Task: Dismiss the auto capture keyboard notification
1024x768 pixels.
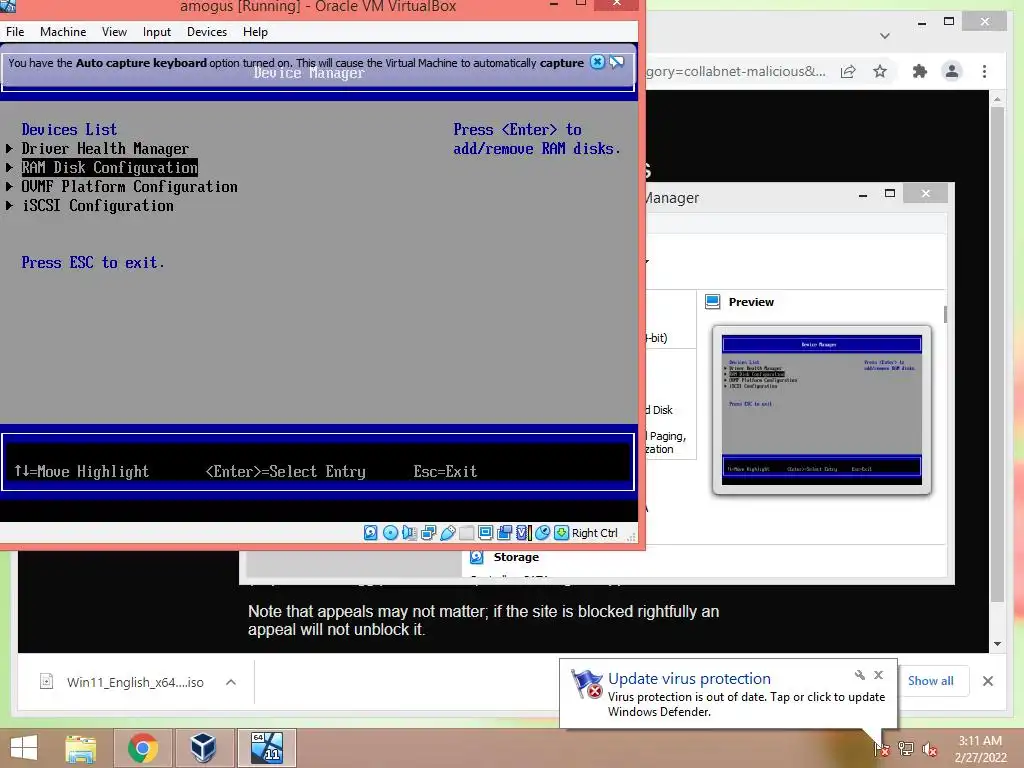Action: point(597,62)
